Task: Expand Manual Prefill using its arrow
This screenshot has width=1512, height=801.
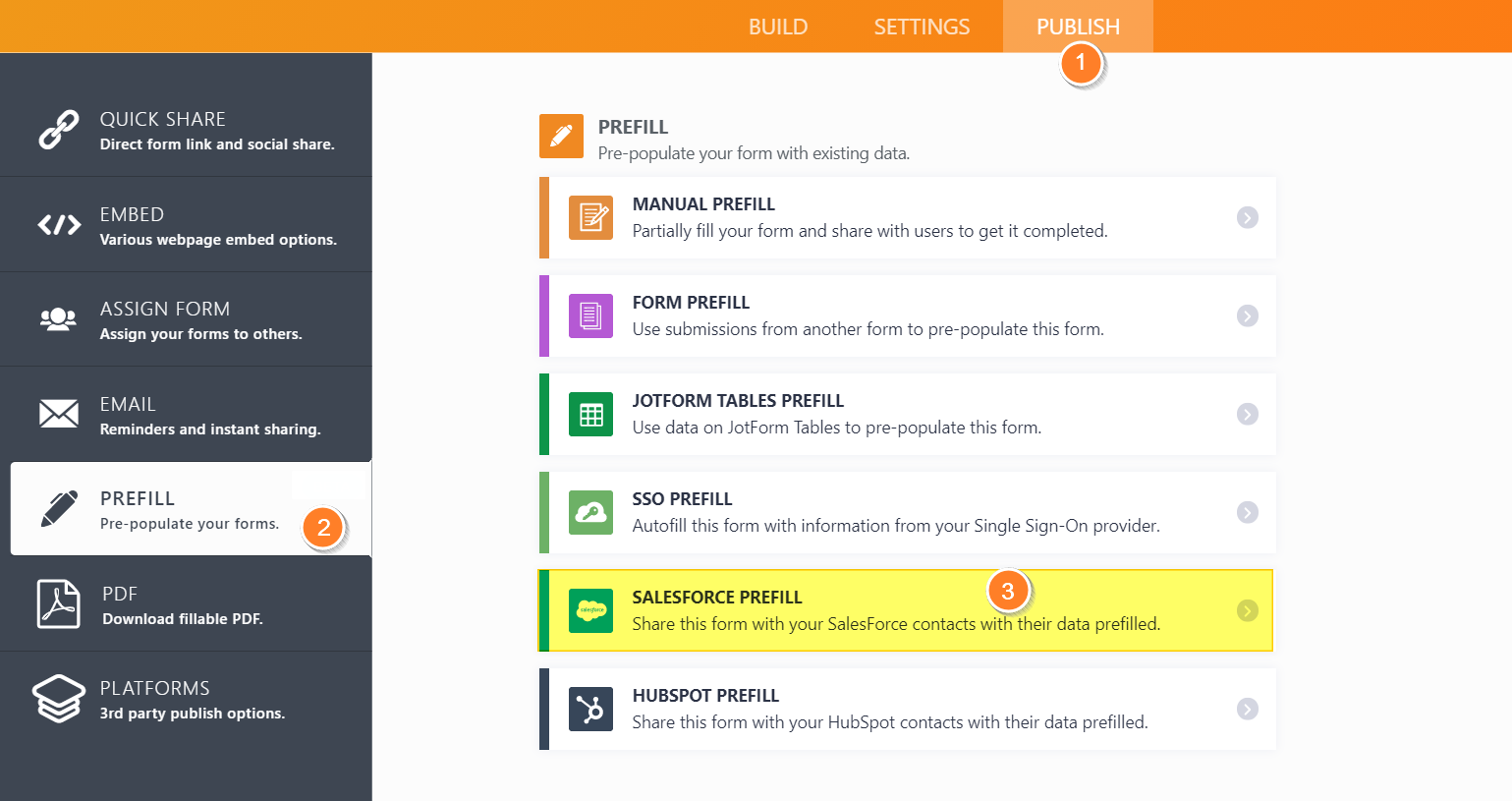Action: 1248,217
